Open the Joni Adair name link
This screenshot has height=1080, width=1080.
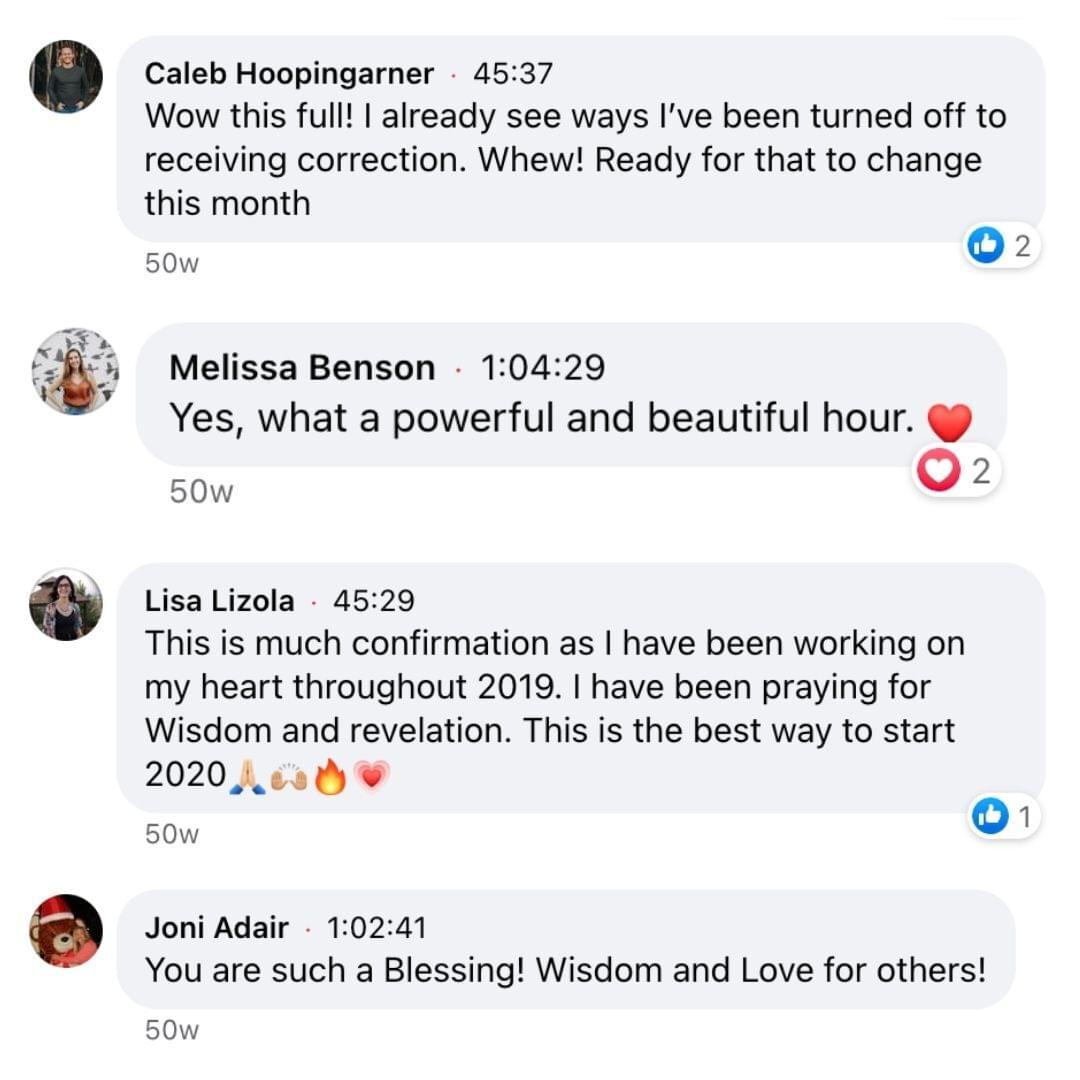click(x=217, y=928)
